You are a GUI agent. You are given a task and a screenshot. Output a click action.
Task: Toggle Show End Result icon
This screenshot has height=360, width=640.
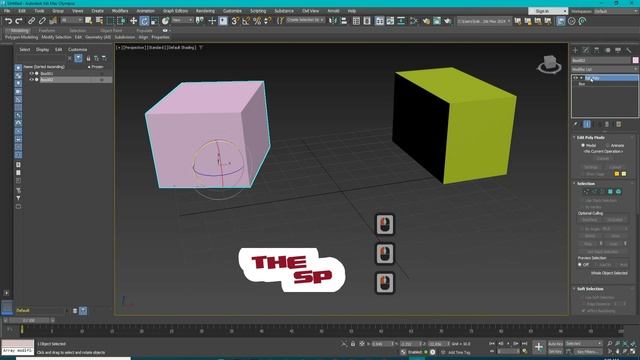587,124
